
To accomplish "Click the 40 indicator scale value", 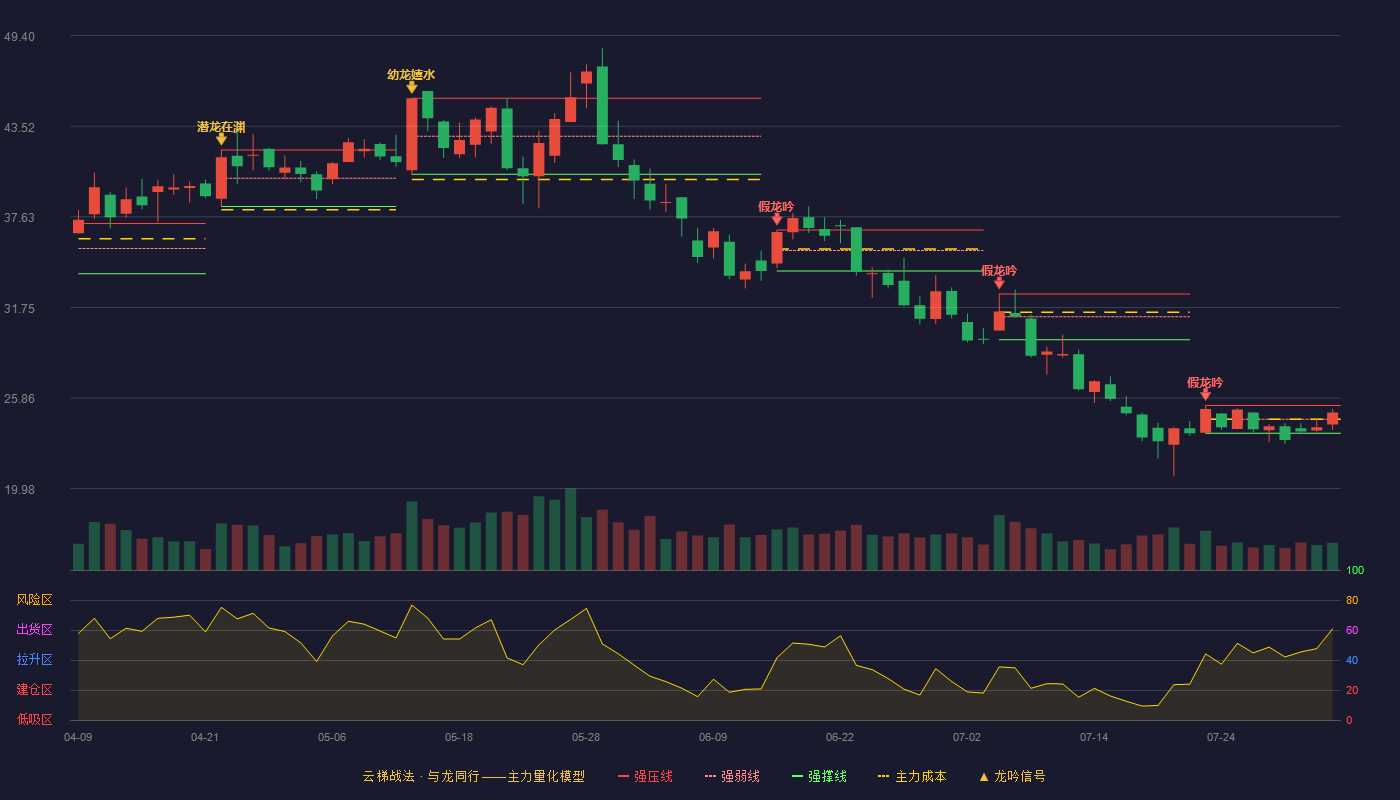I will coord(1352,661).
